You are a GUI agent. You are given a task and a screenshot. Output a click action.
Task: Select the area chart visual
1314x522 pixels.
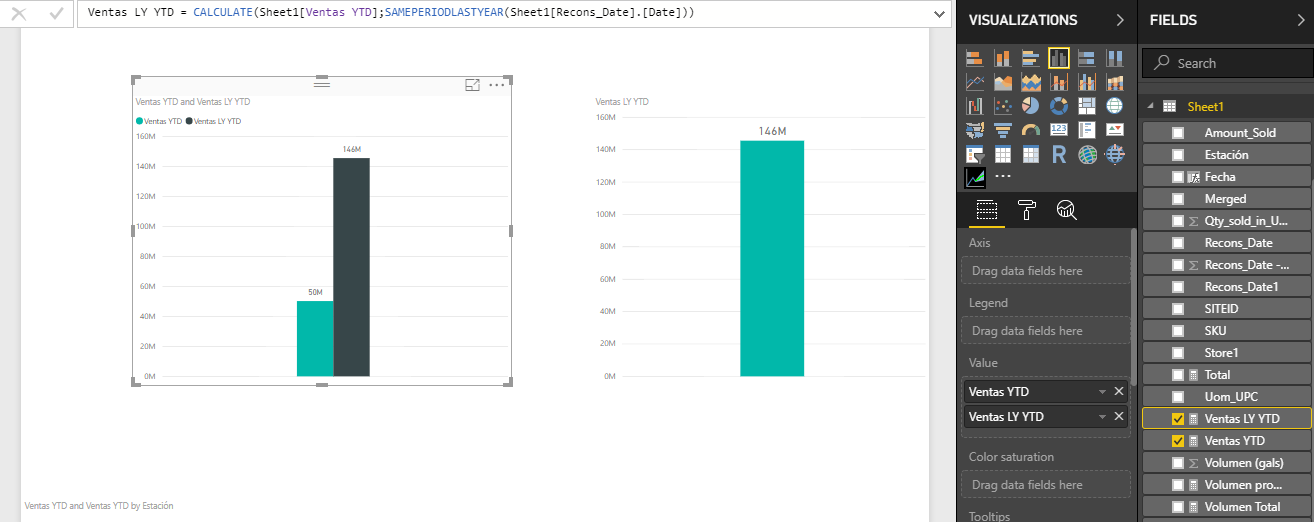(1002, 82)
